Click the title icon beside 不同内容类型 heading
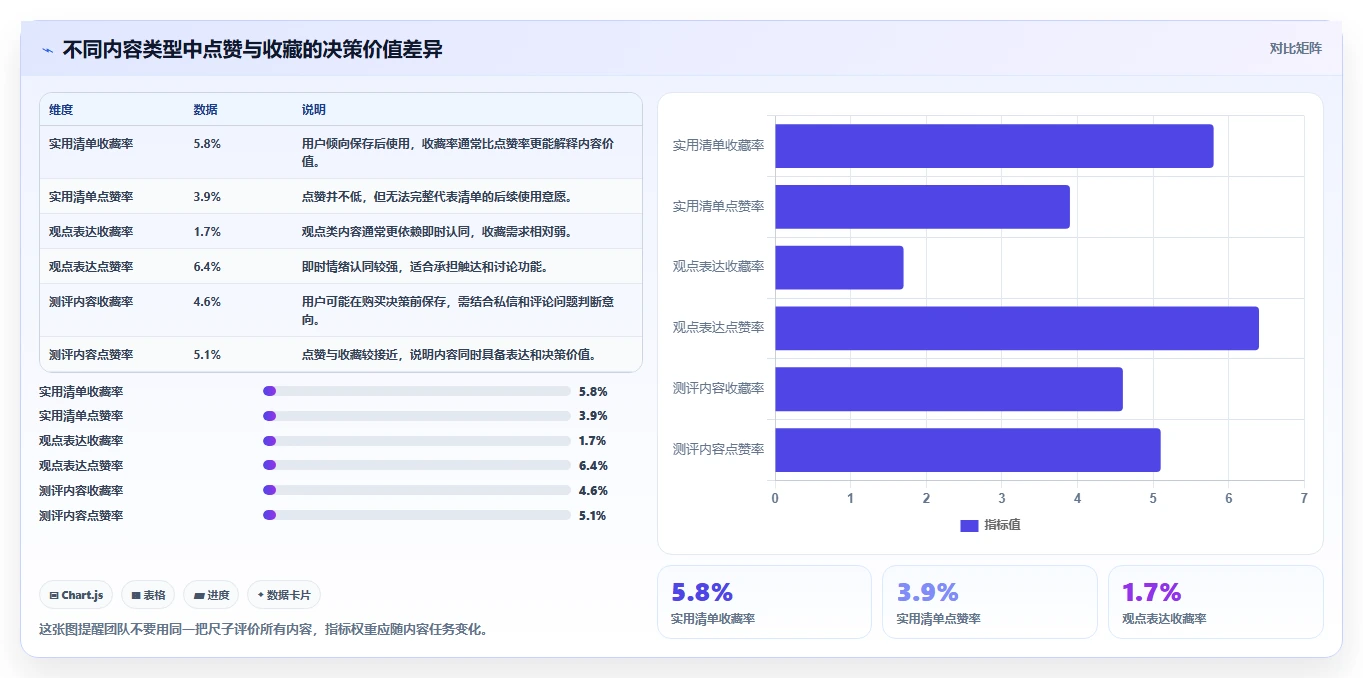1363x678 pixels. (47, 50)
